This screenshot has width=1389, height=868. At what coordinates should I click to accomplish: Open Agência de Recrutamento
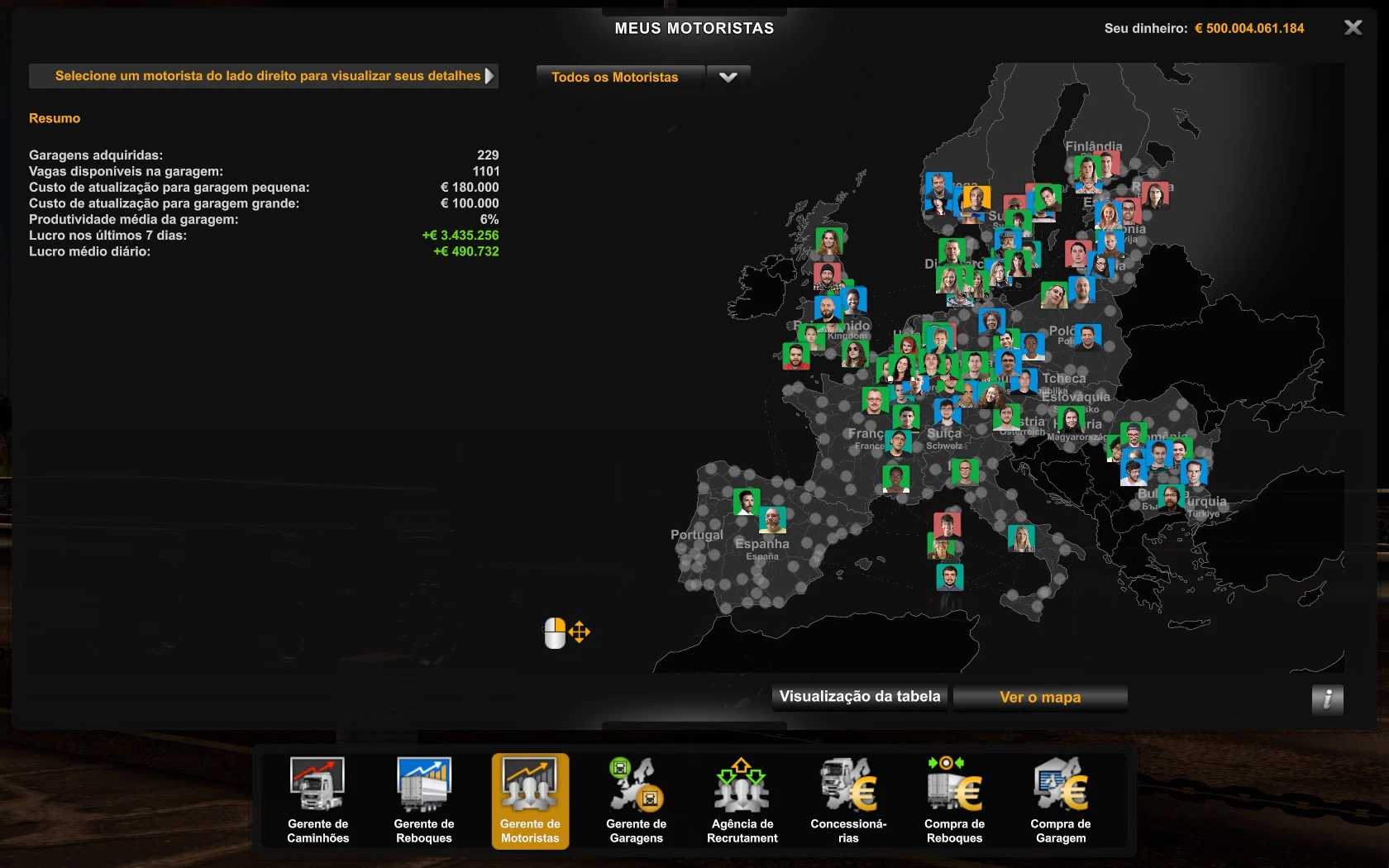742,799
